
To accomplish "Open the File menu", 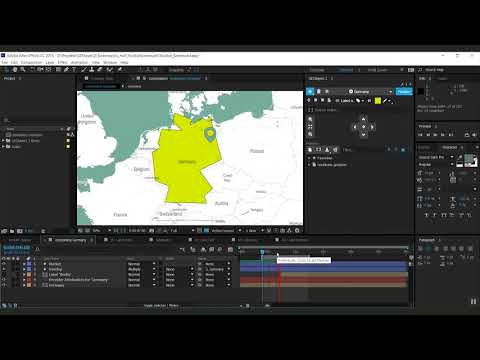I will click(5, 62).
